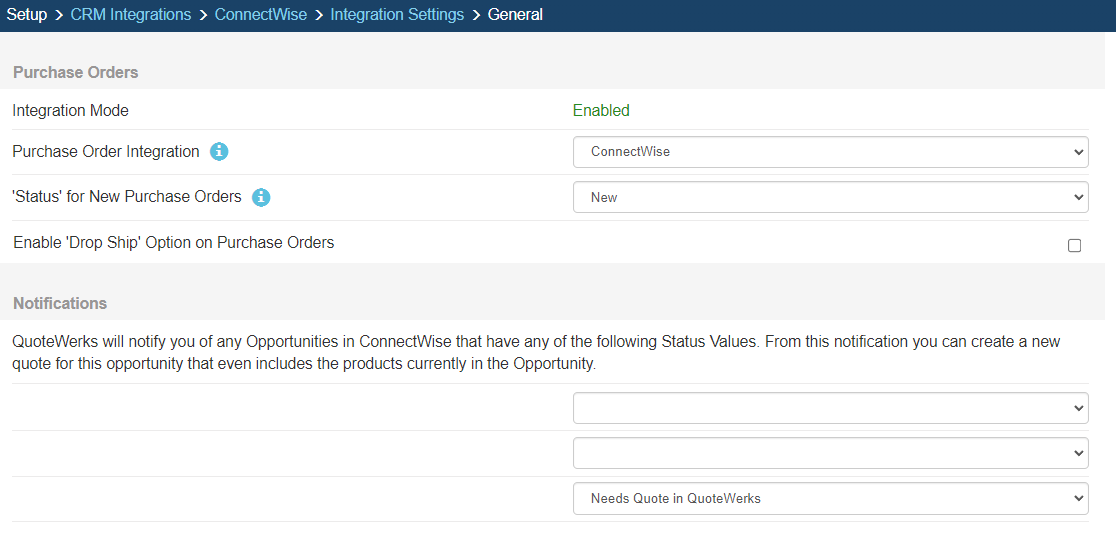This screenshot has height=543, width=1116.
Task: Enable the 'Drop Ship' option checkbox
Action: click(1074, 245)
